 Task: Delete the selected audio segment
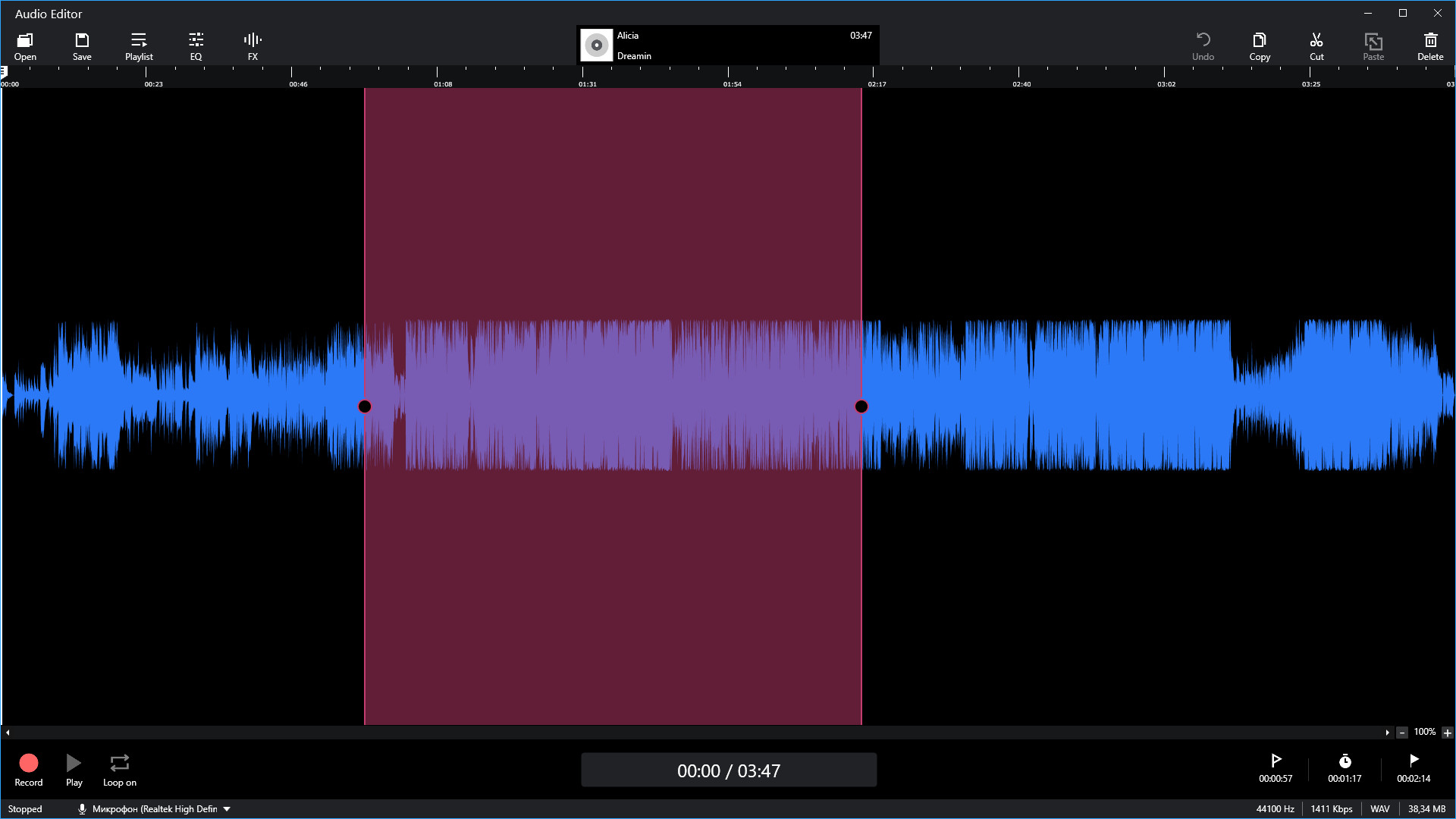click(x=1430, y=45)
